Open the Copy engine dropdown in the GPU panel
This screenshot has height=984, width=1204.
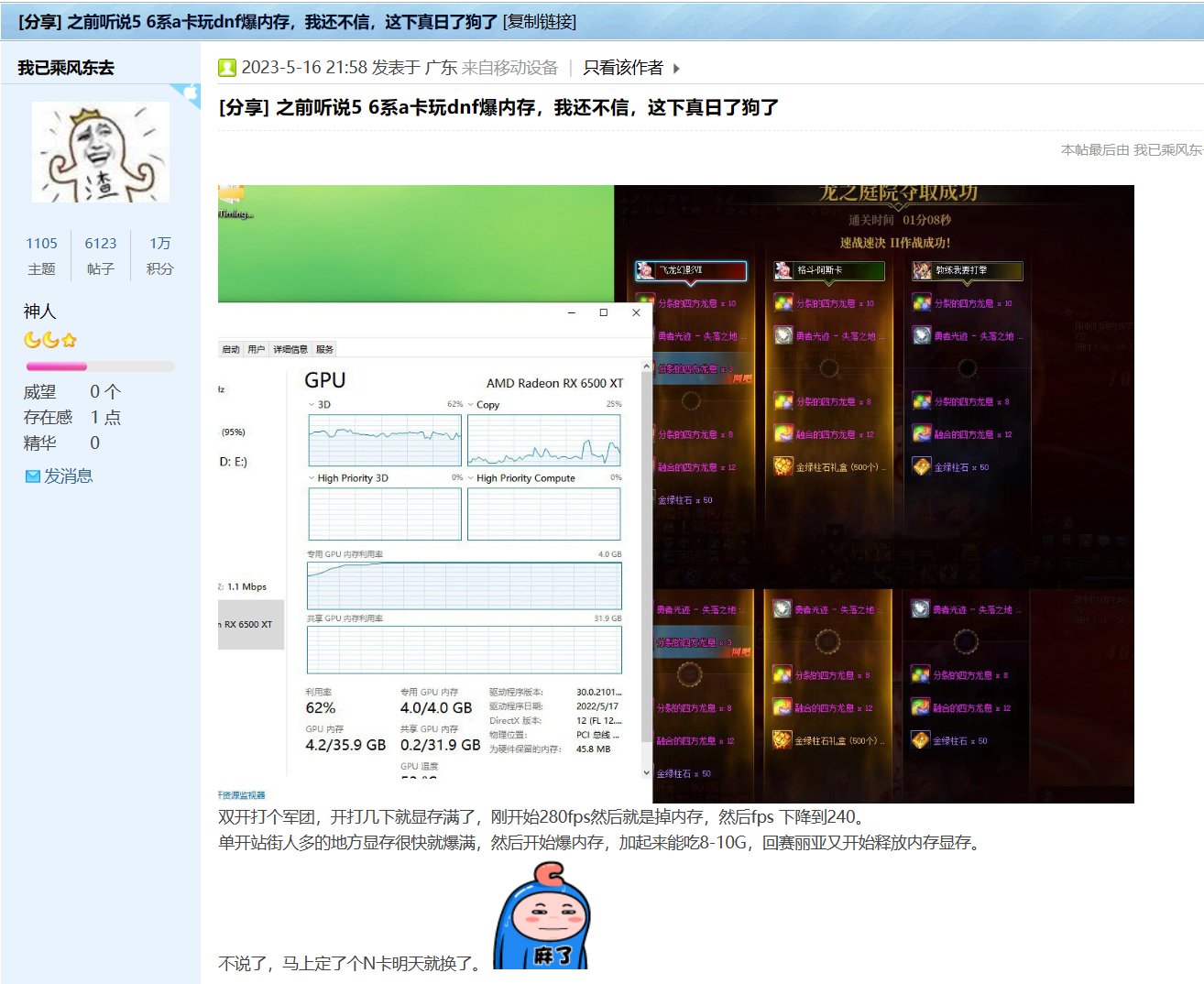click(471, 404)
